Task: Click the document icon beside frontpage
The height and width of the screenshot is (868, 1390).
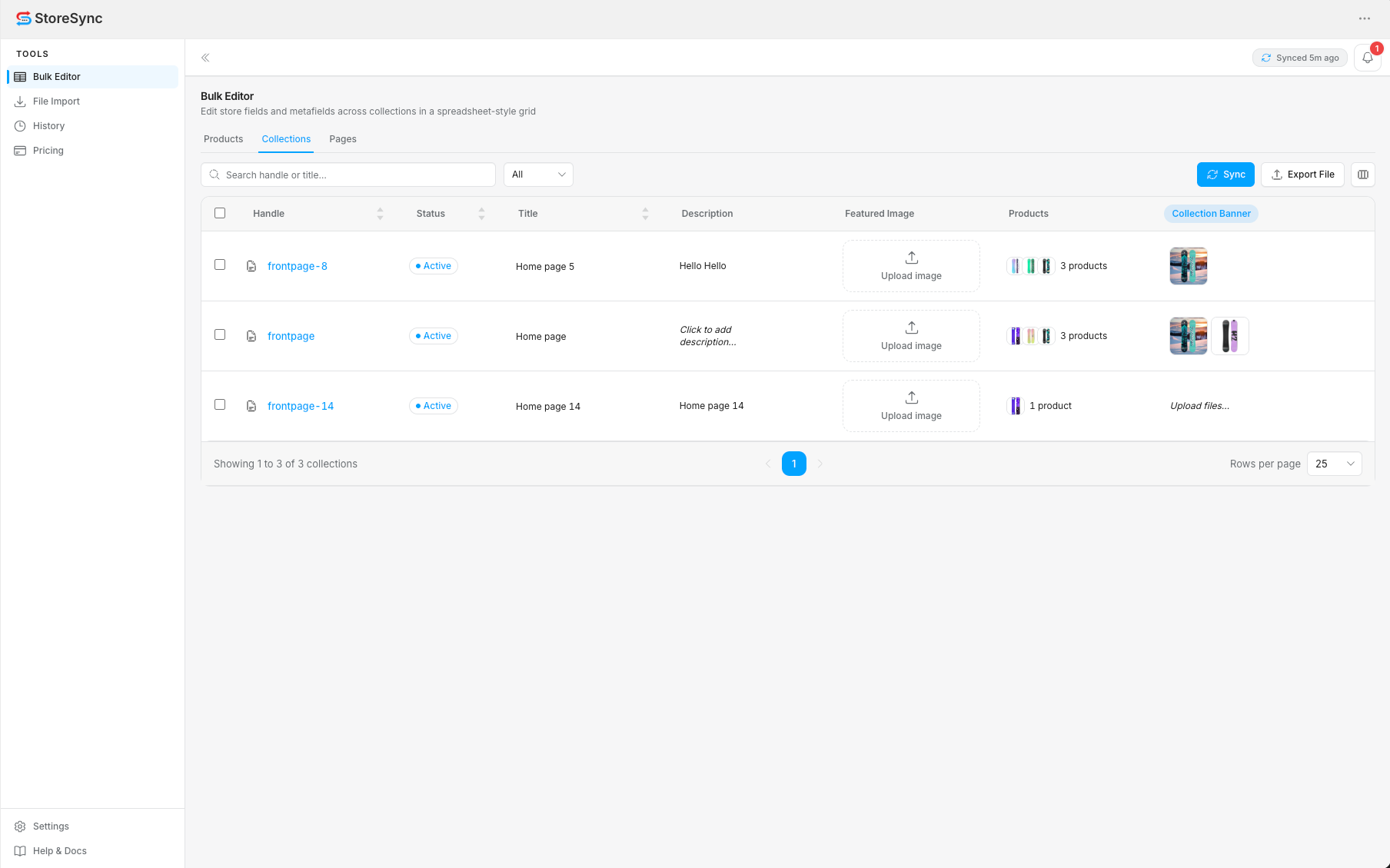Action: pos(251,336)
